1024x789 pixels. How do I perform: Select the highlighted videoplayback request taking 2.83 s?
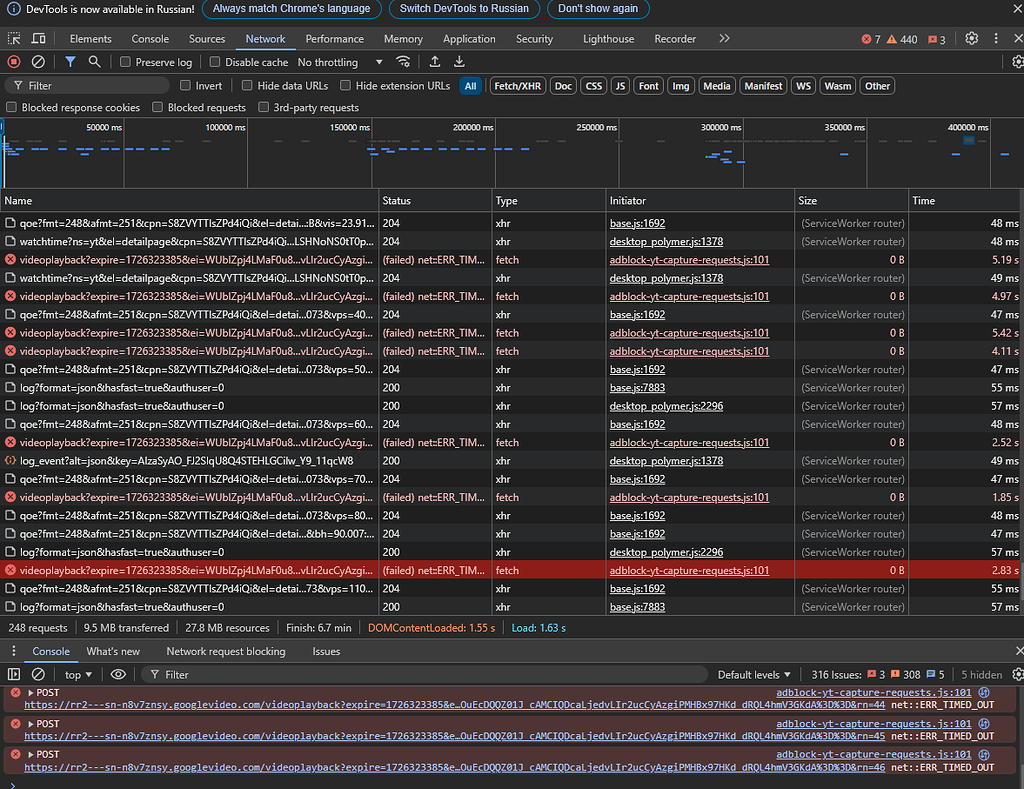coord(512,570)
